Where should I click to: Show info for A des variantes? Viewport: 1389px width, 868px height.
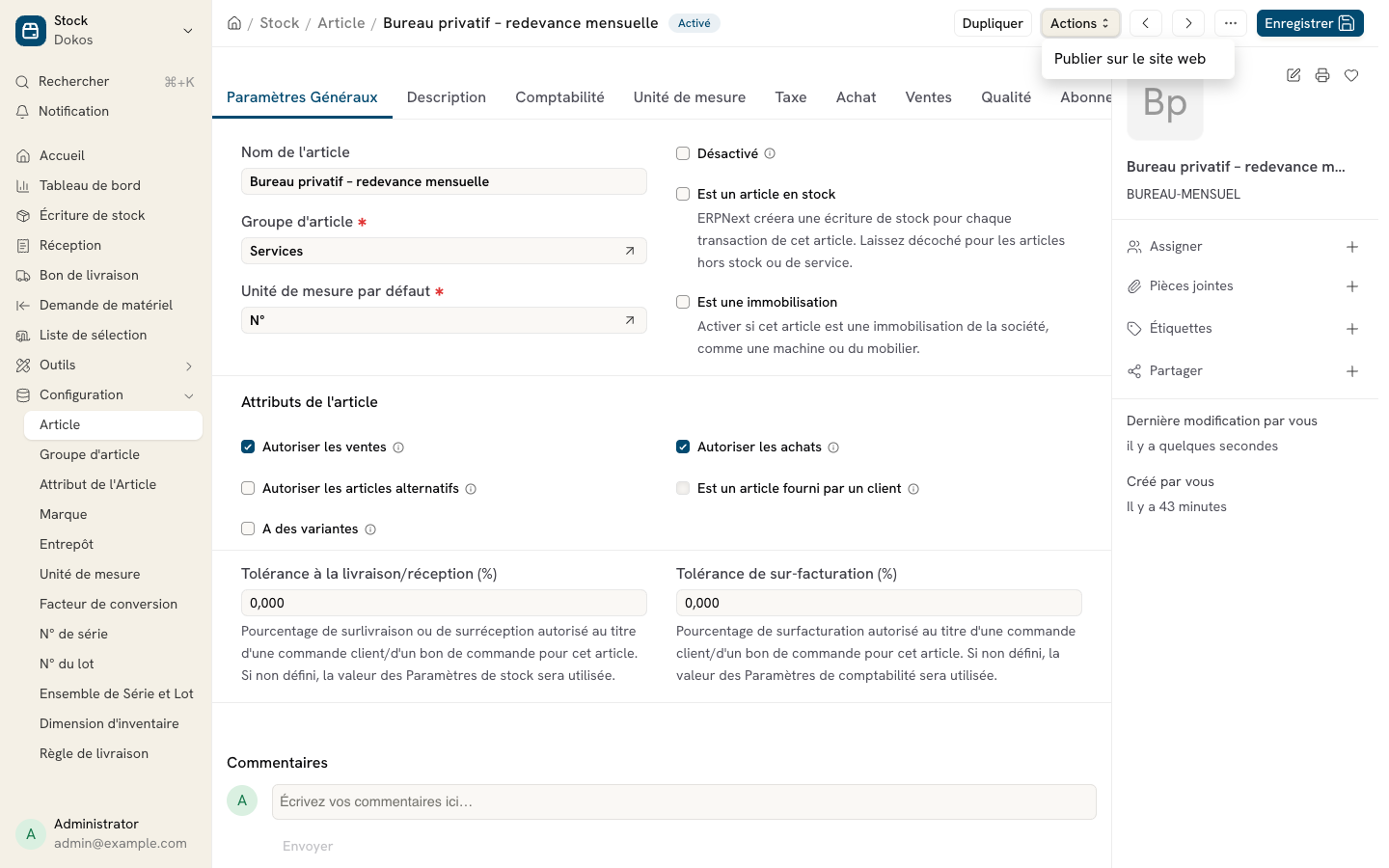370,529
